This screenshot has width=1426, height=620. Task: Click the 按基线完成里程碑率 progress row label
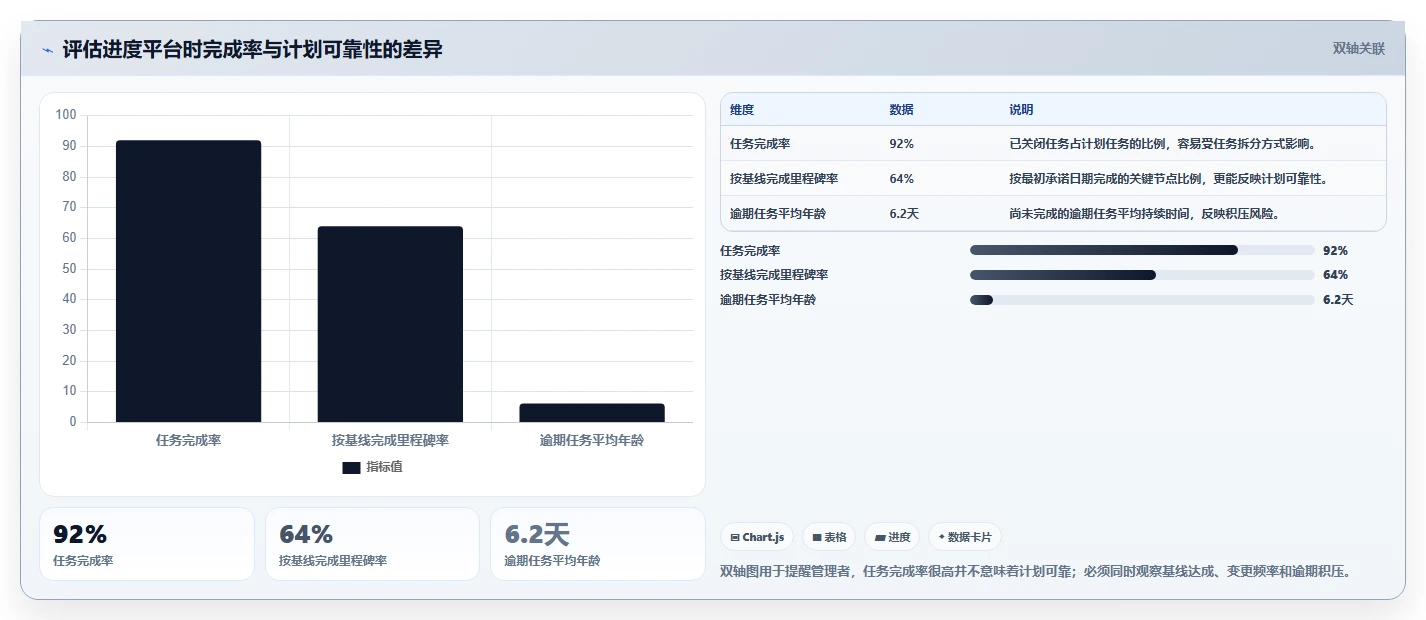[774, 275]
